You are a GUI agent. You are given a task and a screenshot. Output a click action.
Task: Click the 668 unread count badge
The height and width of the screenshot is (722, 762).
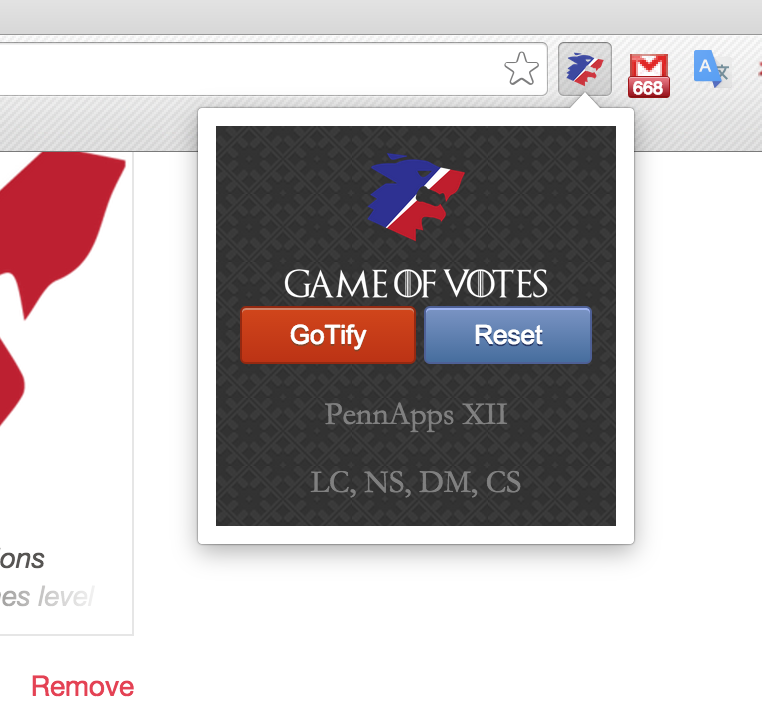pyautogui.click(x=648, y=88)
